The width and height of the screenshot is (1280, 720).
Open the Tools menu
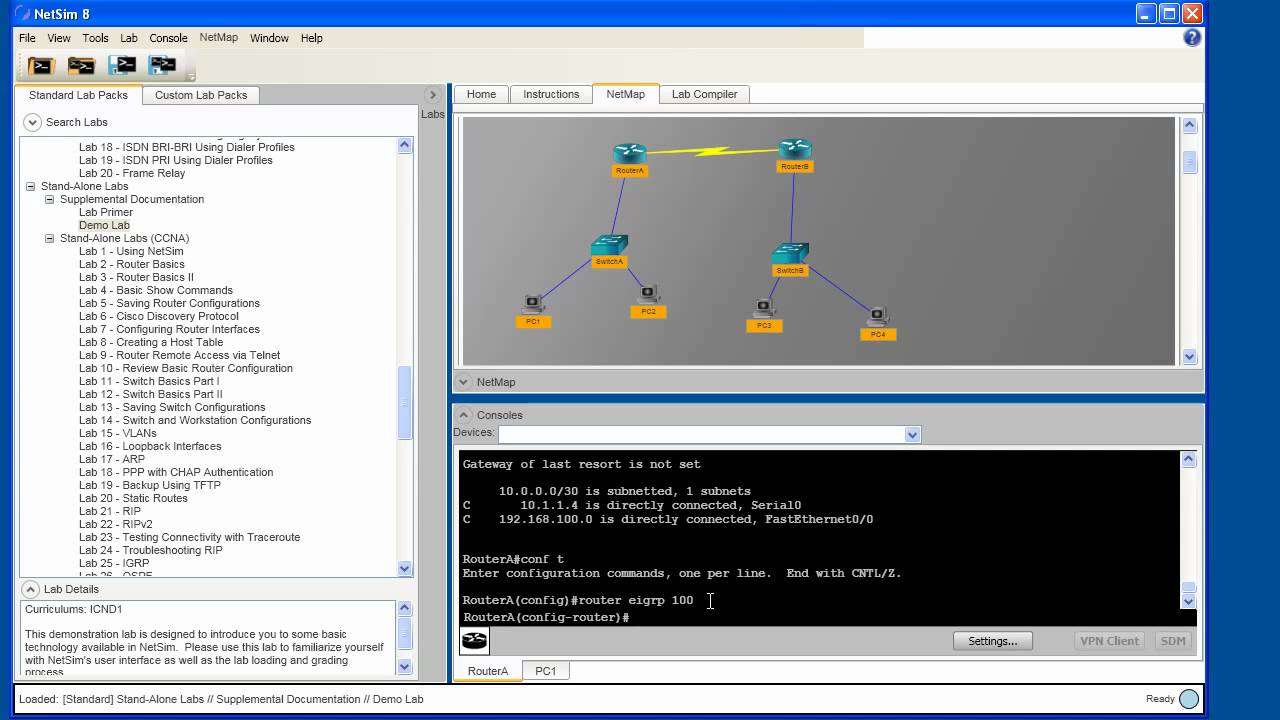(96, 38)
